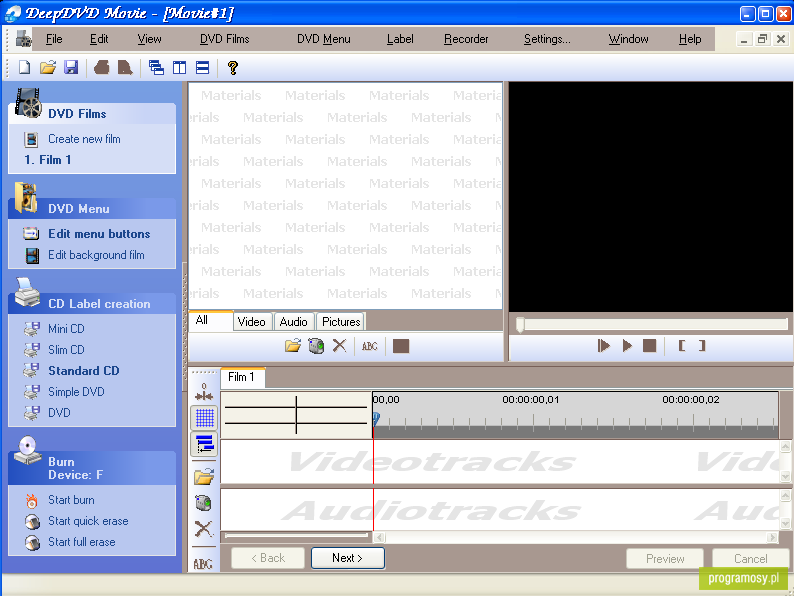Select 1. Film 1 in DVD Films list
Viewport: 794px width, 596px height.
pos(48,160)
